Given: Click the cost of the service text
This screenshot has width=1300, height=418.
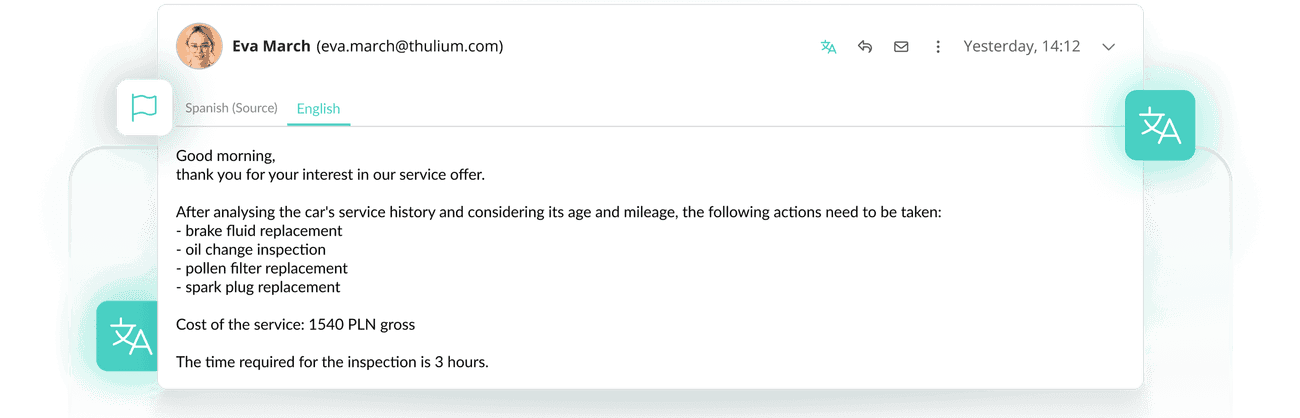Looking at the screenshot, I should pyautogui.click(x=295, y=324).
